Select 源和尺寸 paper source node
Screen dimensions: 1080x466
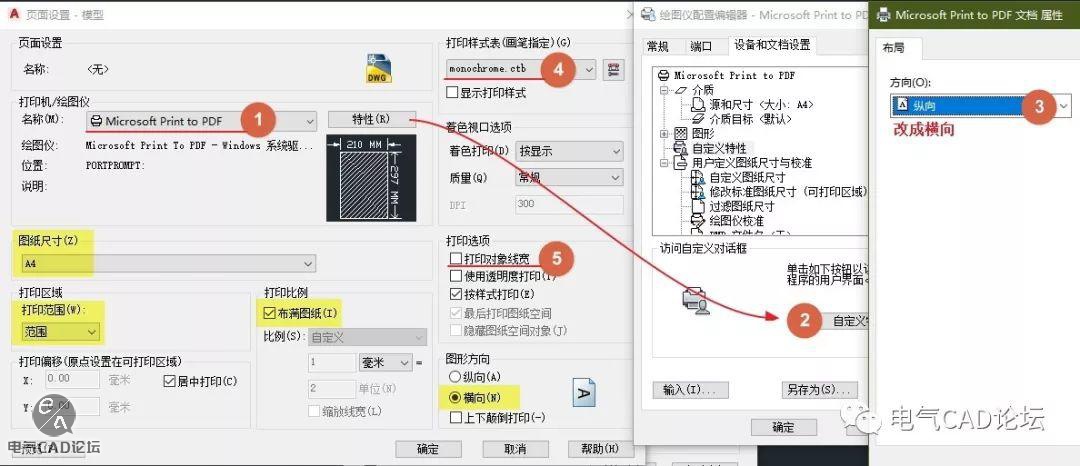click(748, 103)
